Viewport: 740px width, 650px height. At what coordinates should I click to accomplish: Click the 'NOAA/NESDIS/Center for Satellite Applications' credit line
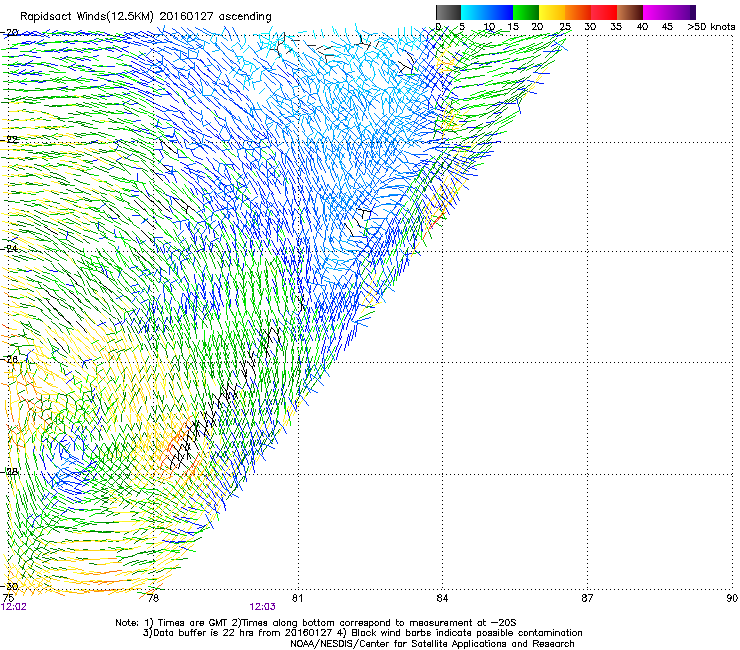pyautogui.click(x=432, y=644)
